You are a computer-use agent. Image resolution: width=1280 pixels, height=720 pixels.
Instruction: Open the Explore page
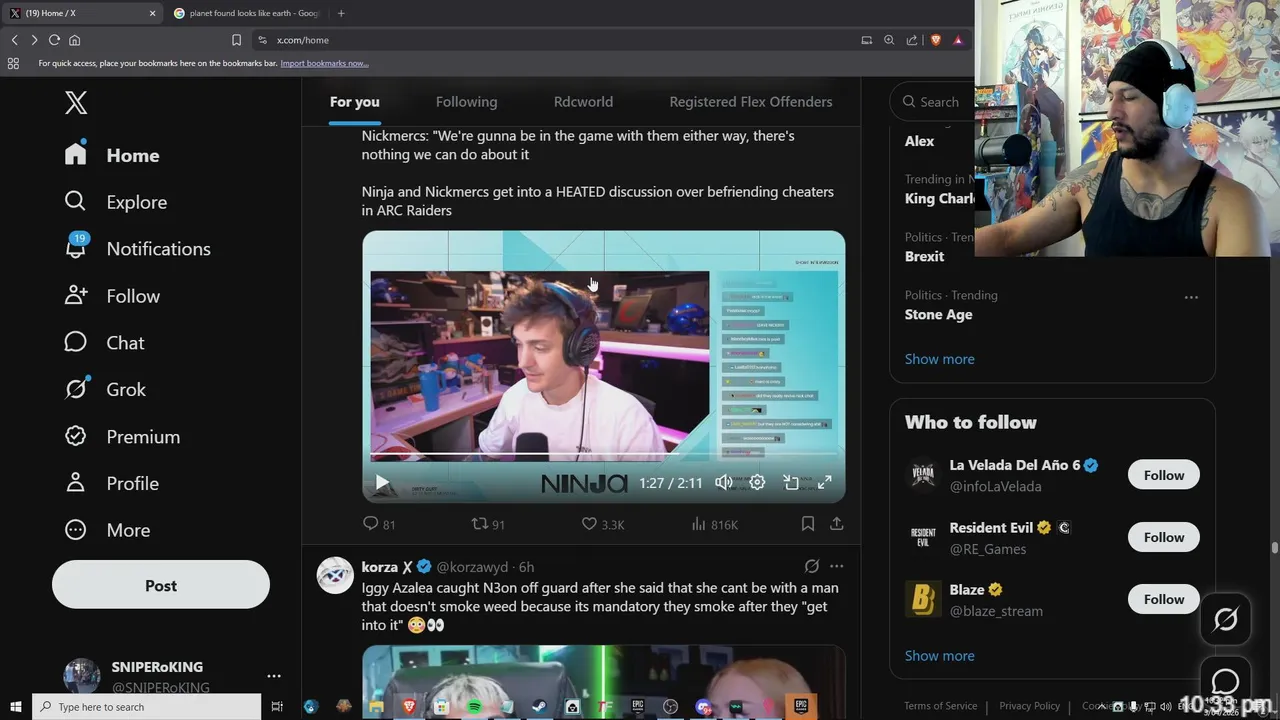tap(116, 202)
